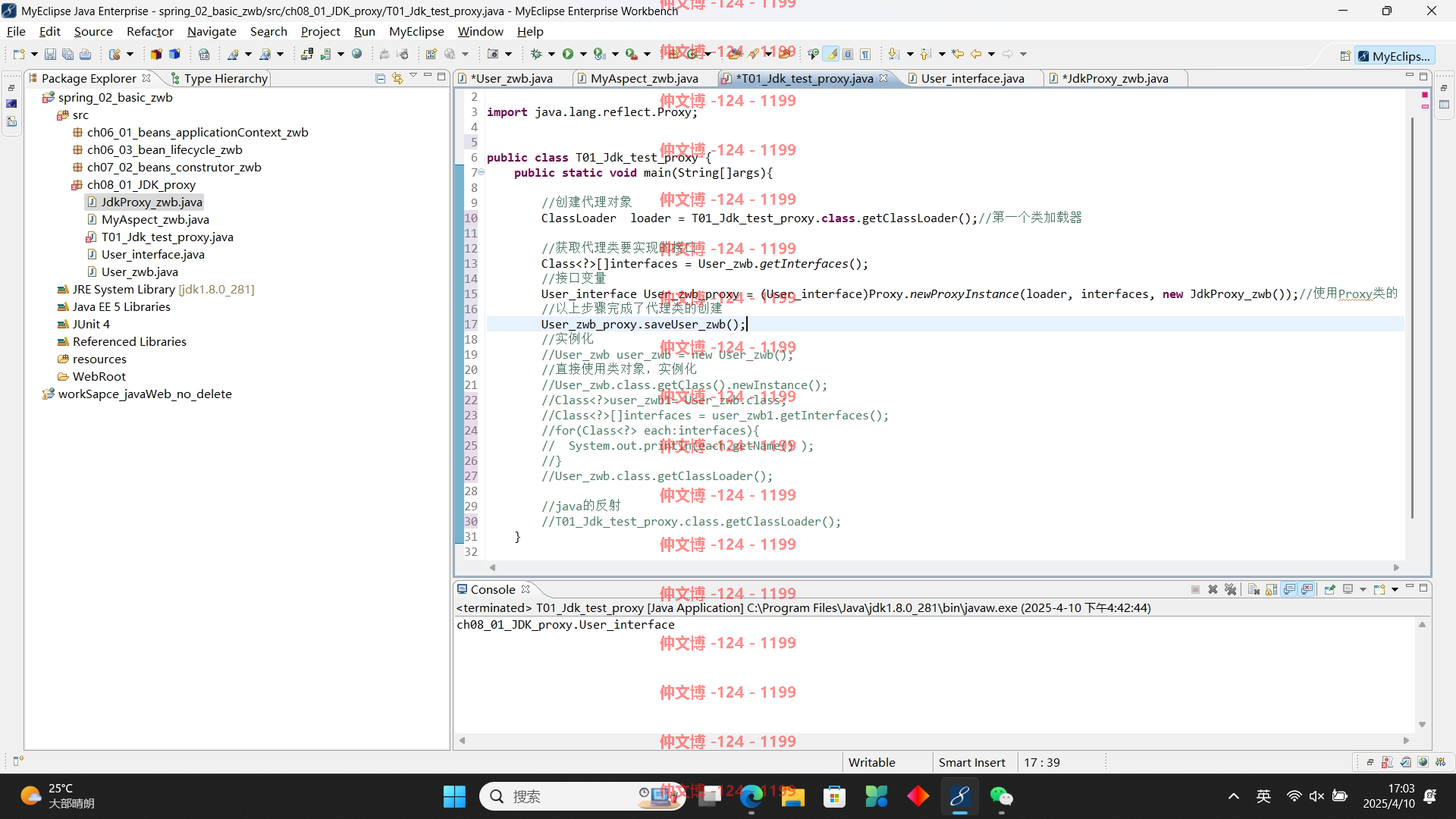Toggle Show Console When Standard Out Changes
The image size is (1456, 819).
click(x=1289, y=589)
